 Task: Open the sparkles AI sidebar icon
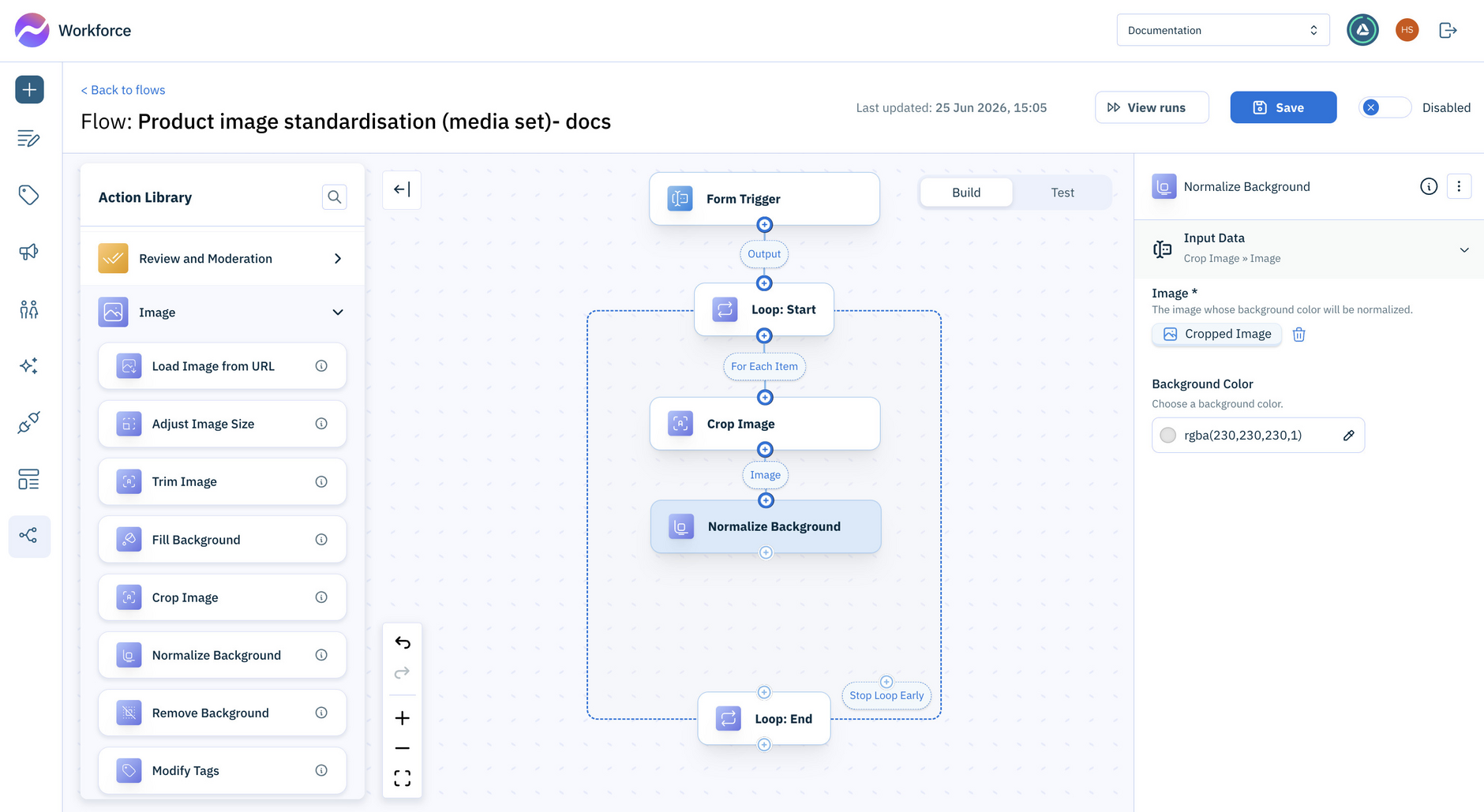tap(28, 365)
